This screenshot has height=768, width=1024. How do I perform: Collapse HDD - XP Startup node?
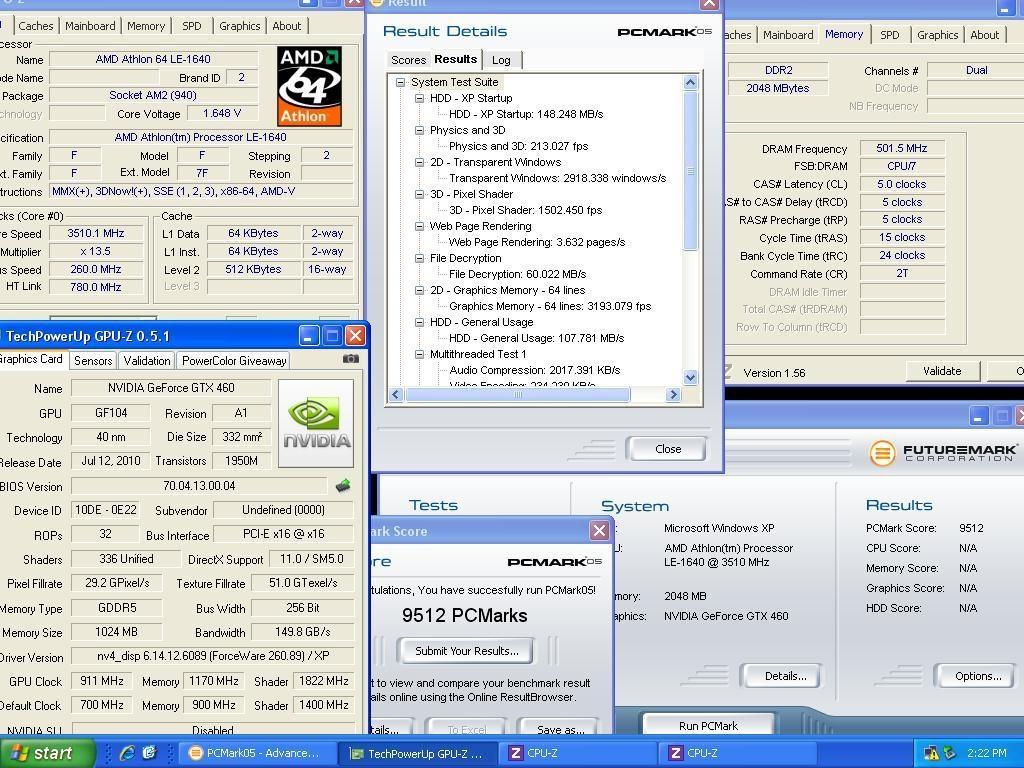coord(419,98)
